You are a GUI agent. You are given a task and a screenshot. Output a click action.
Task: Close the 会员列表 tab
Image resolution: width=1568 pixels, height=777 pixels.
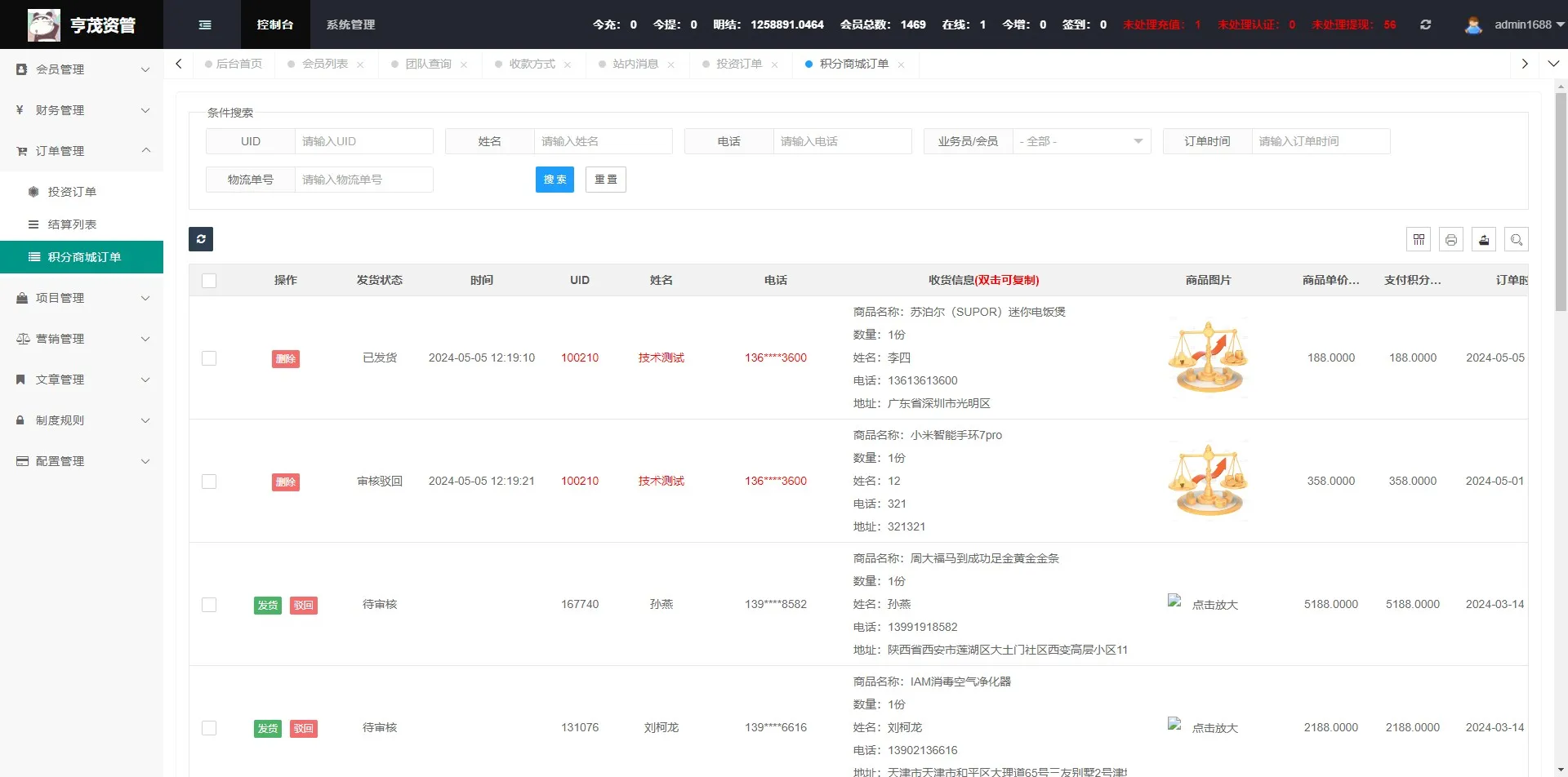[360, 64]
